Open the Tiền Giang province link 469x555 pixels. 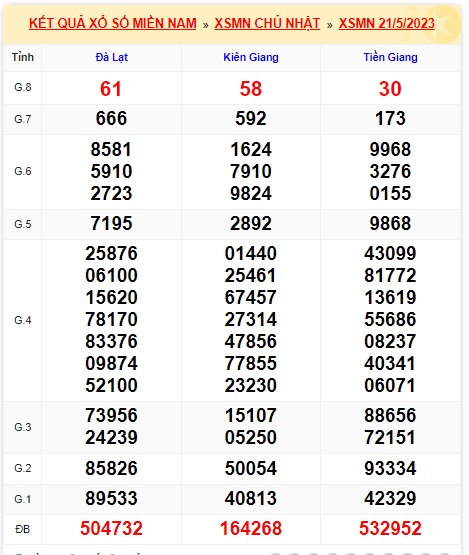(x=390, y=57)
